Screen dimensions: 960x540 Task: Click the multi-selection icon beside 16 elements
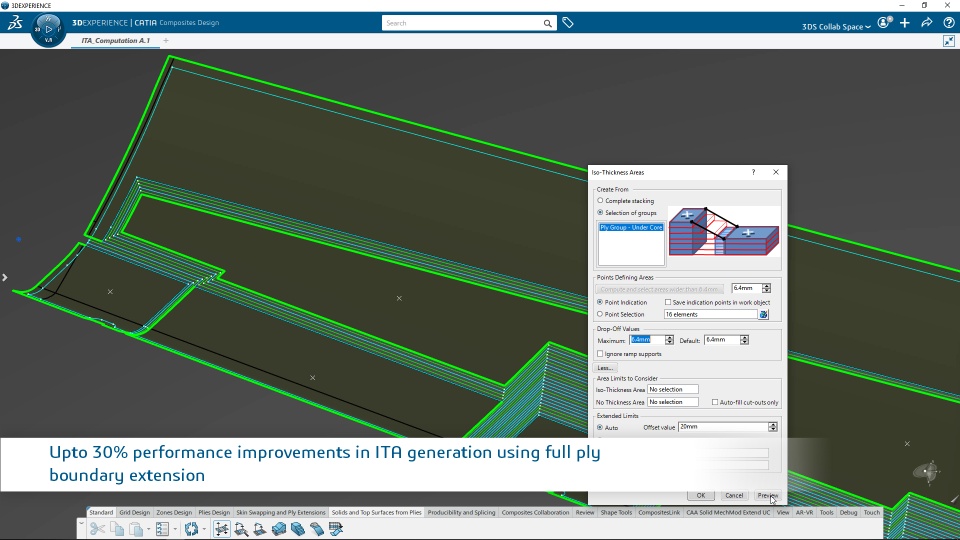(763, 314)
